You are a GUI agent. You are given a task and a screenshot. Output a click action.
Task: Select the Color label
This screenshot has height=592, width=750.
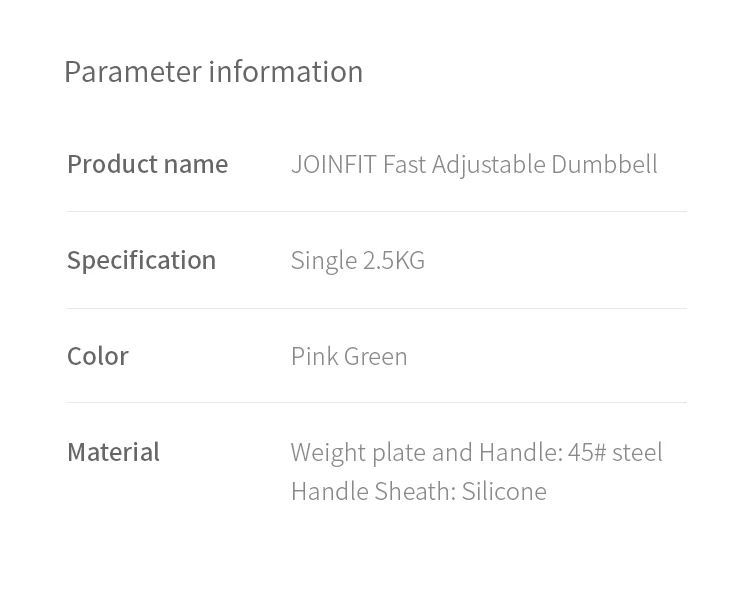pyautogui.click(x=98, y=357)
